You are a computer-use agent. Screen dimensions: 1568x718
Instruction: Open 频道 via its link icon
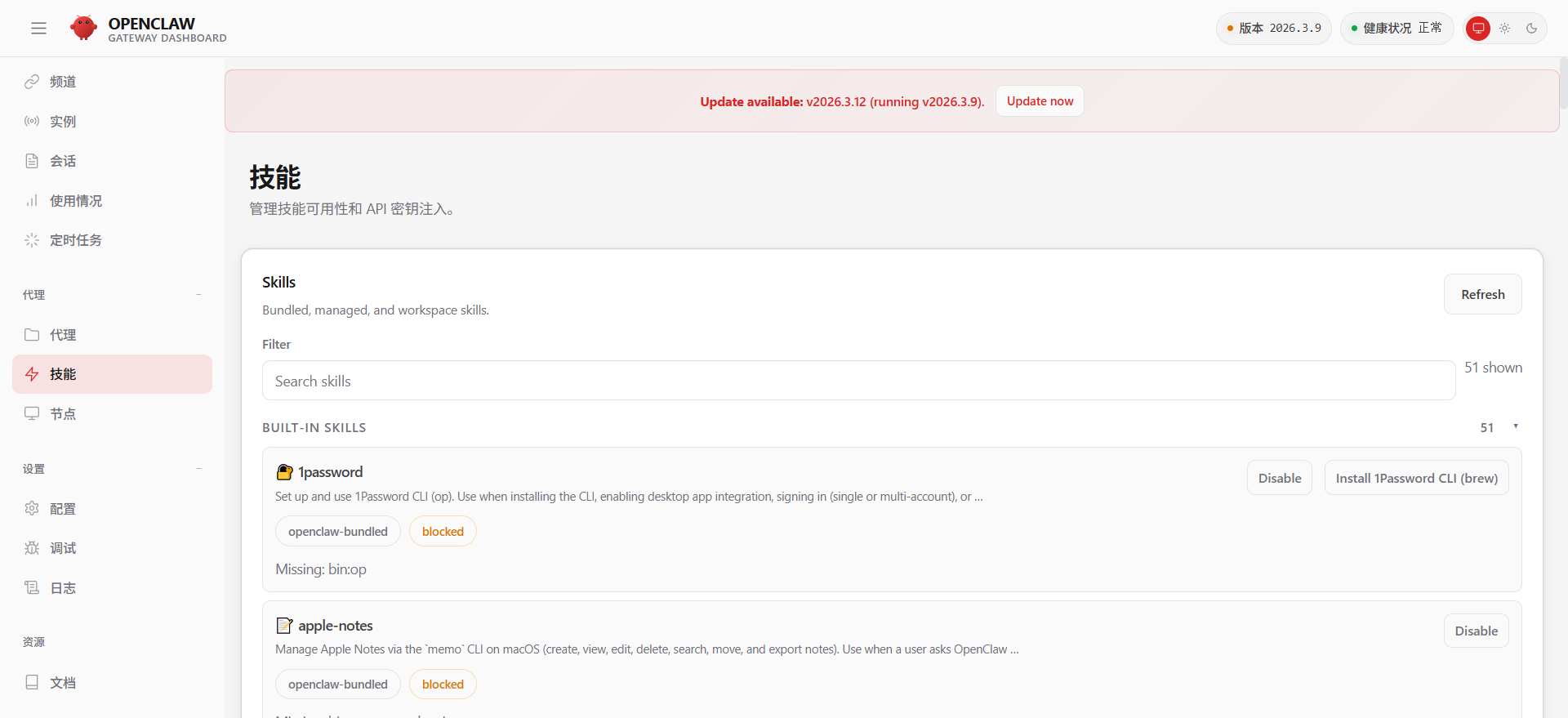[x=32, y=82]
